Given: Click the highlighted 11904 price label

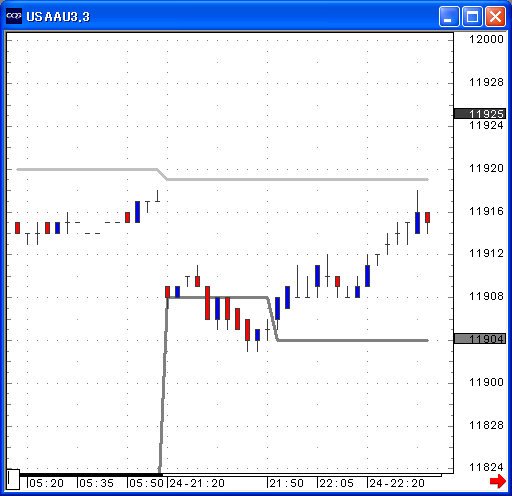Looking at the screenshot, I should click(480, 339).
